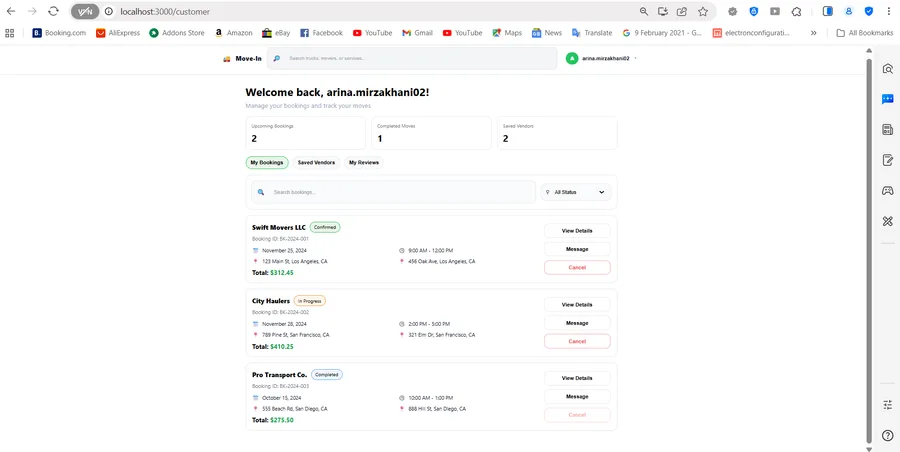Image resolution: width=900 pixels, height=452 pixels.
Task: Click the Confirmed status badge
Action: point(325,227)
